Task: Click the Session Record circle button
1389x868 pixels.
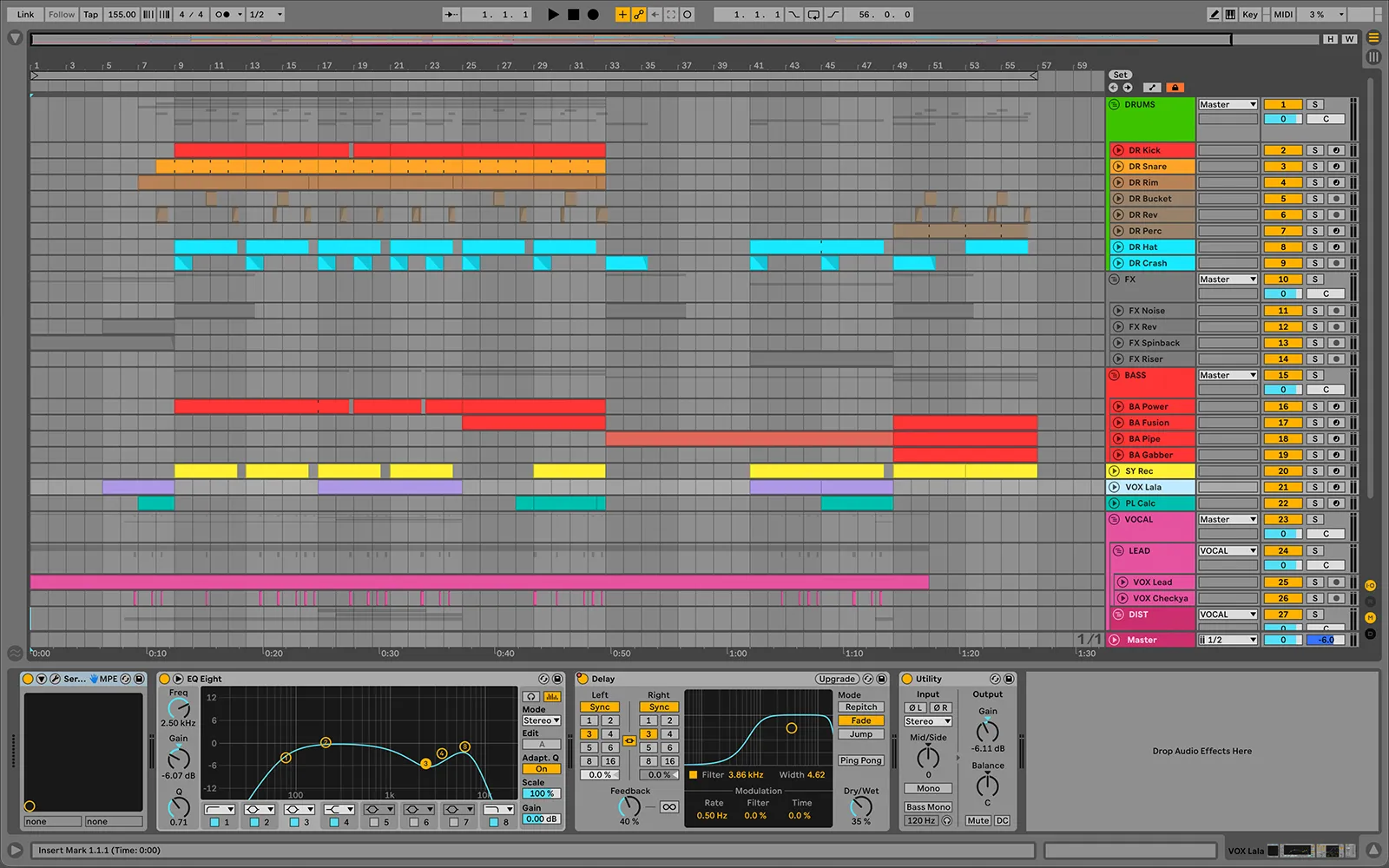Action: coord(688,15)
